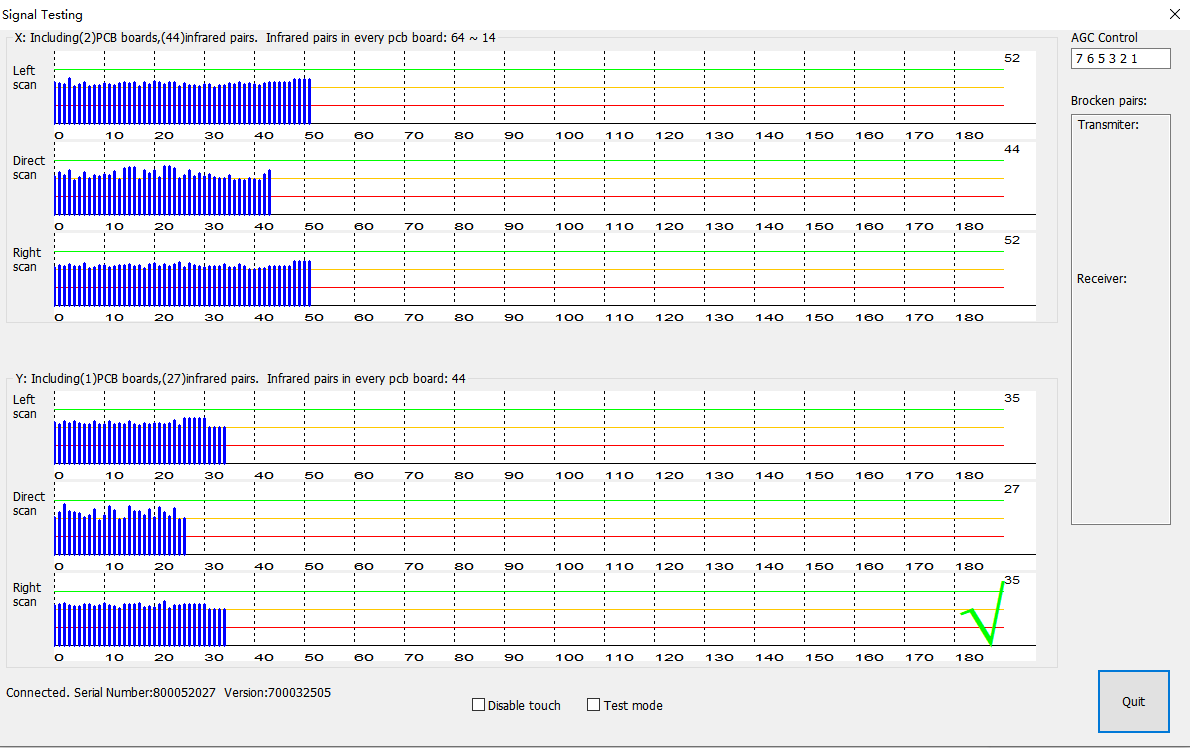Click the Y axis Right scan bar chart
The image size is (1190, 748).
coord(140,624)
